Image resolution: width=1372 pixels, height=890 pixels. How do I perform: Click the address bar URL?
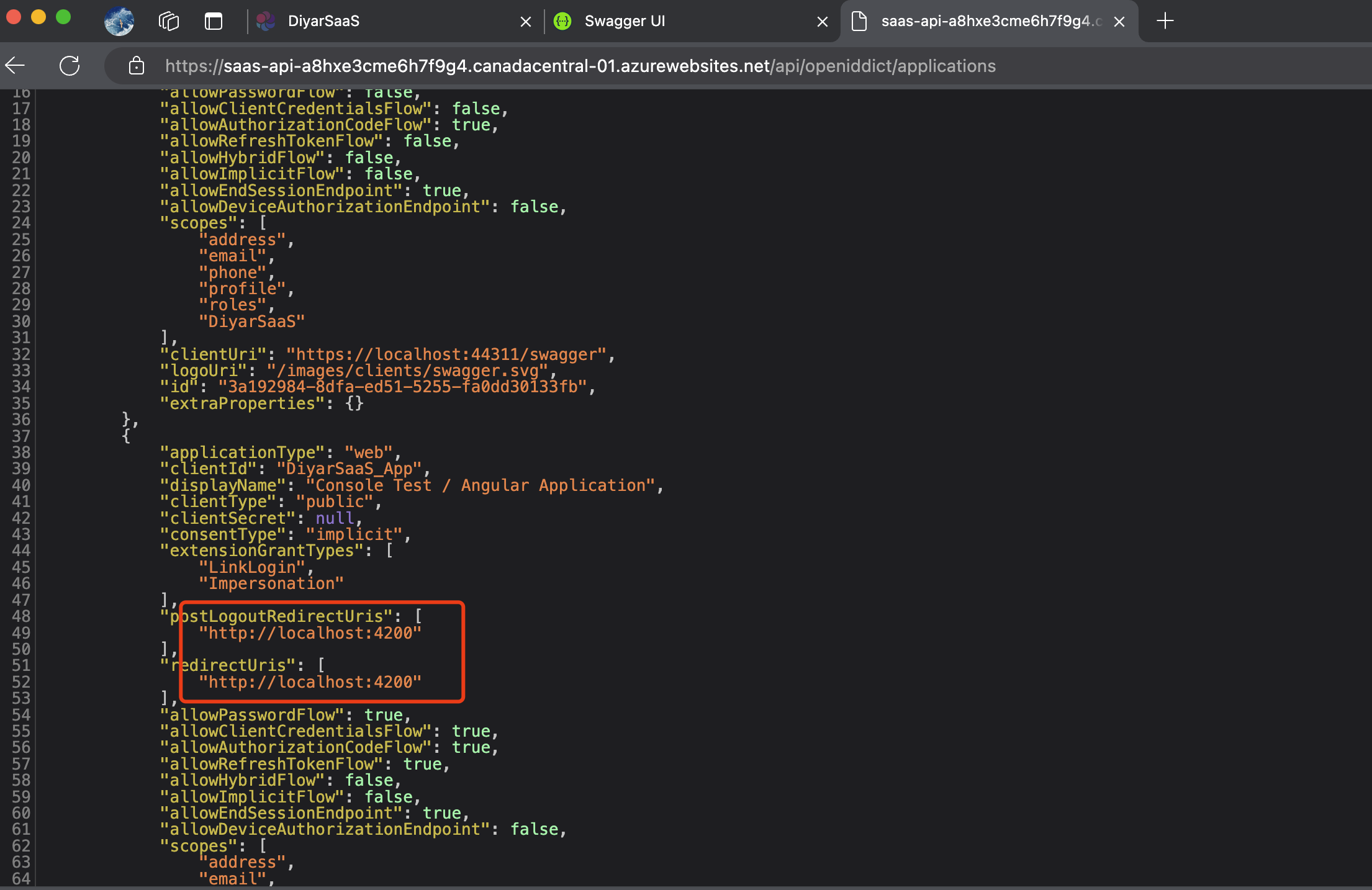[580, 66]
